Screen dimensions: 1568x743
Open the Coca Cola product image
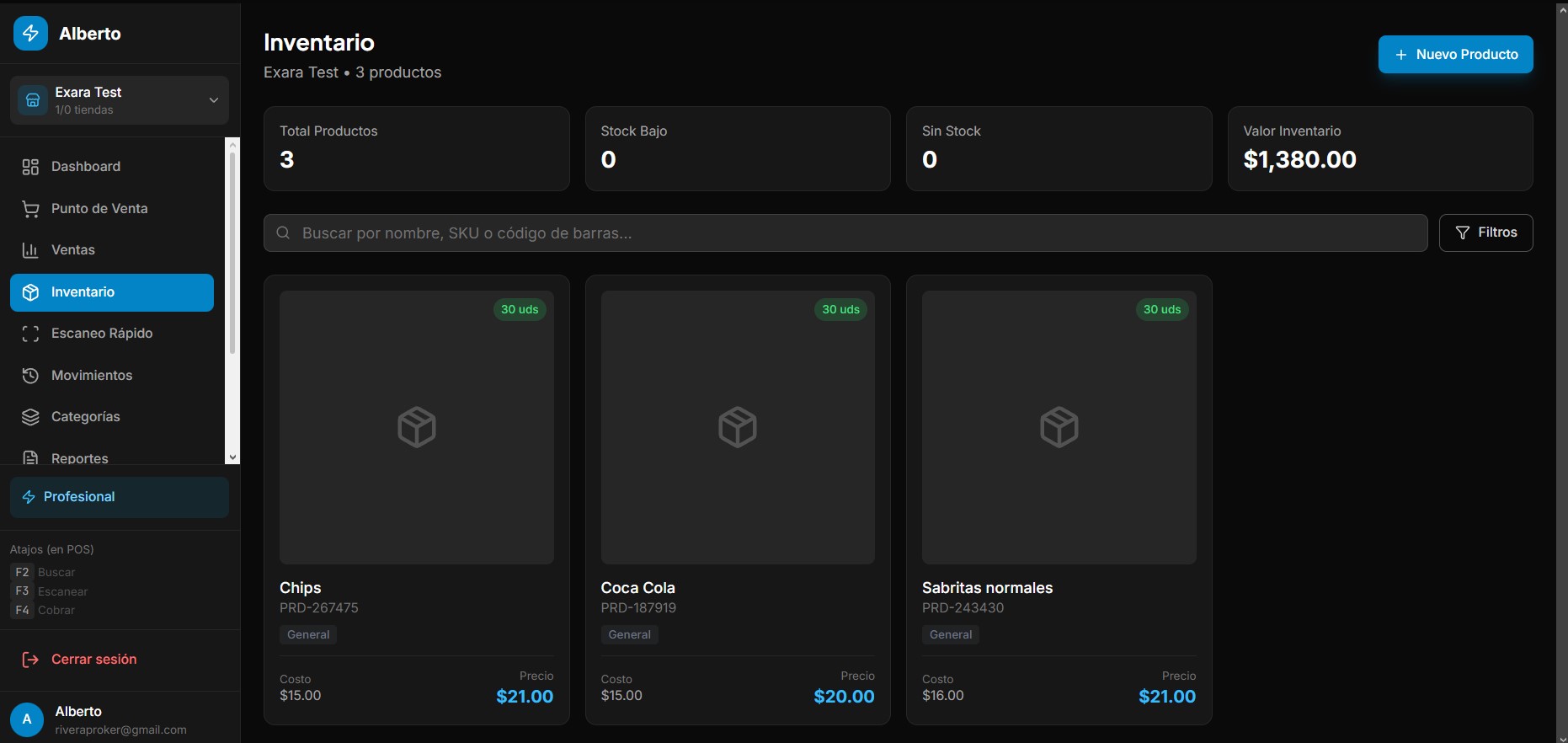coord(738,427)
